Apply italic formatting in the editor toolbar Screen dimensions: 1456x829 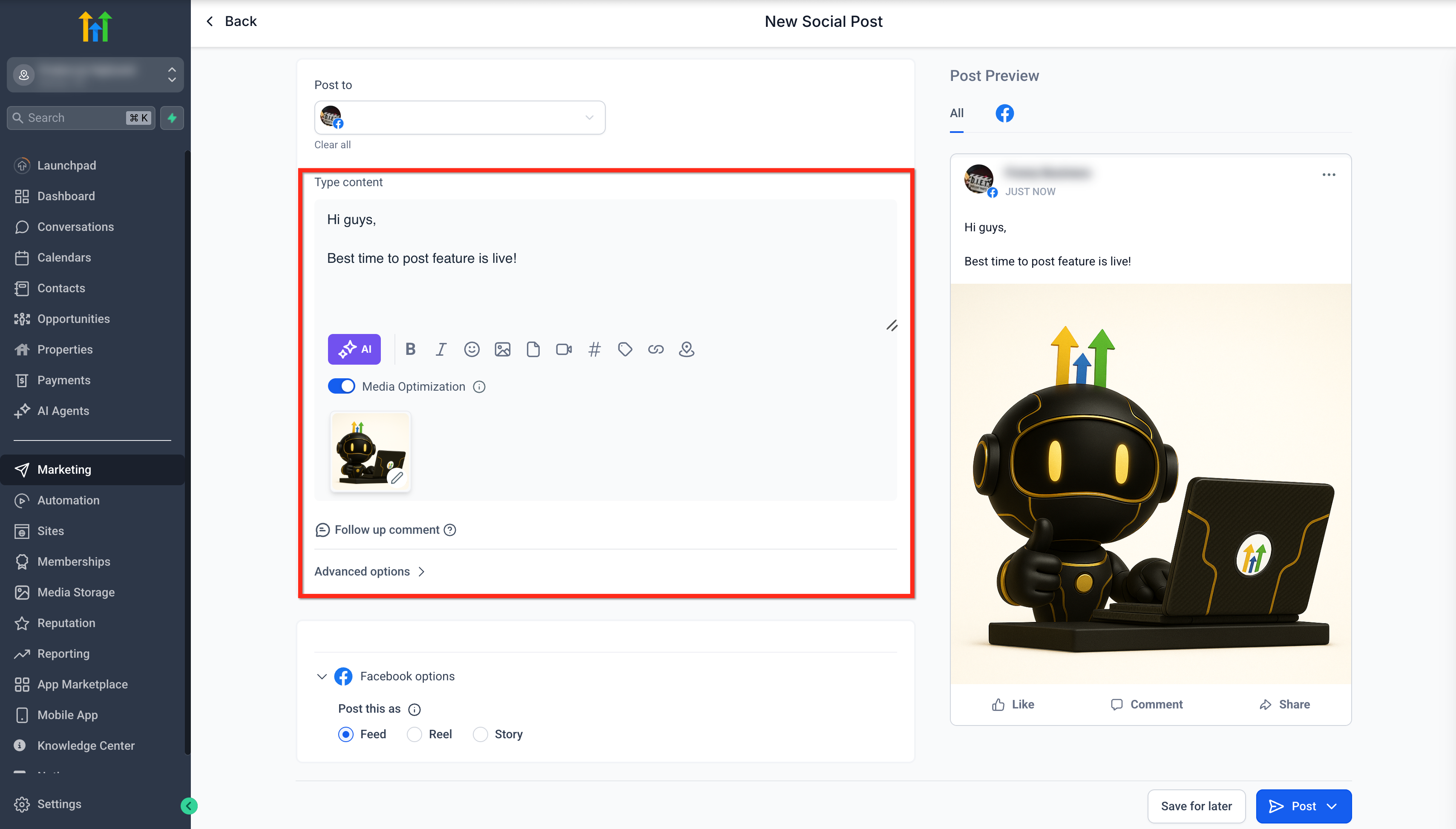441,349
